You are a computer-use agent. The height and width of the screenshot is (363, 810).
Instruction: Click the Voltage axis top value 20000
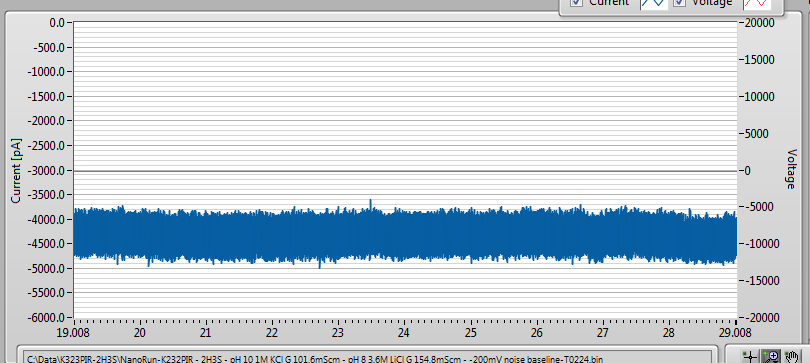pyautogui.click(x=758, y=23)
